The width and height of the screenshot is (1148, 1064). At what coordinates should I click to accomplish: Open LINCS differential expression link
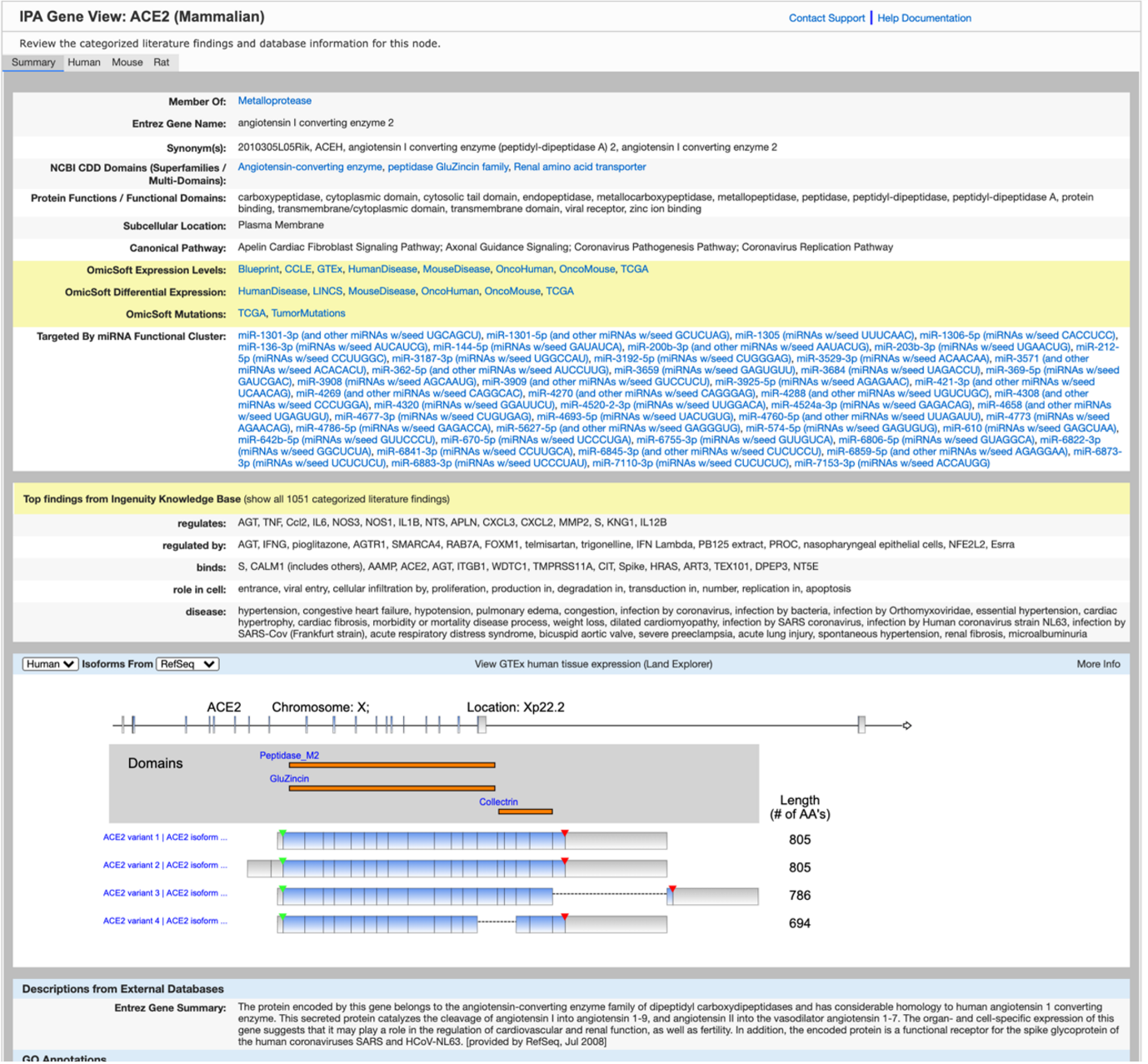tap(327, 292)
